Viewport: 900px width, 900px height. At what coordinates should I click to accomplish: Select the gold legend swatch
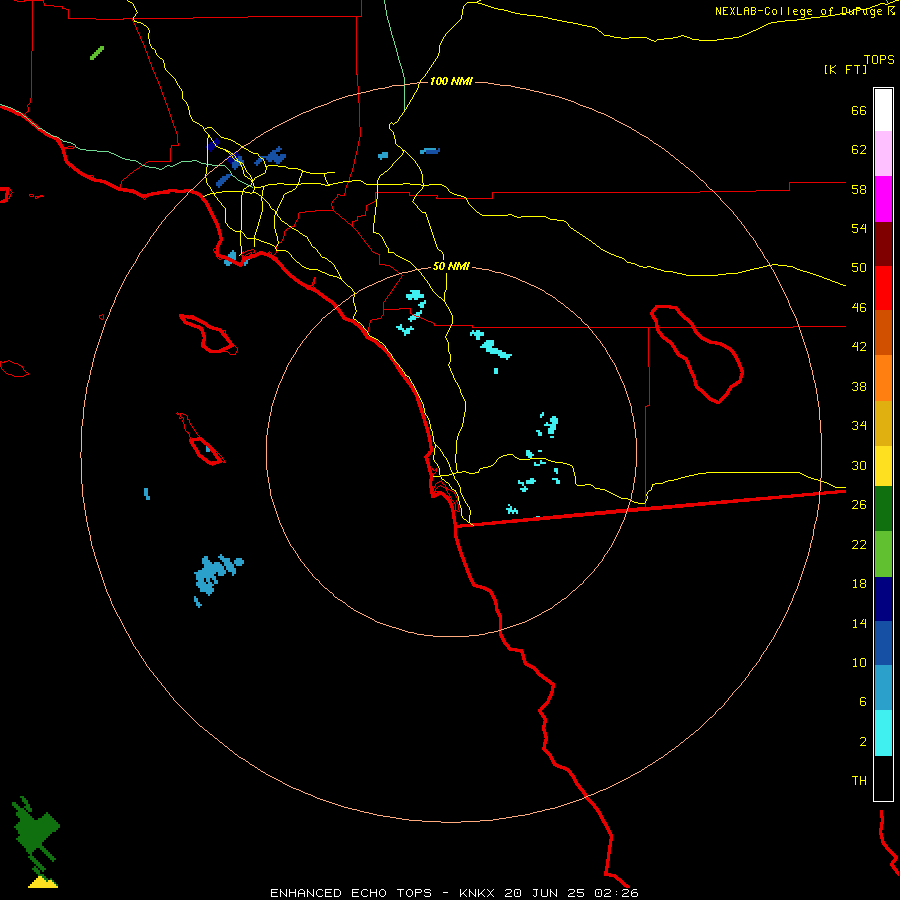(883, 423)
